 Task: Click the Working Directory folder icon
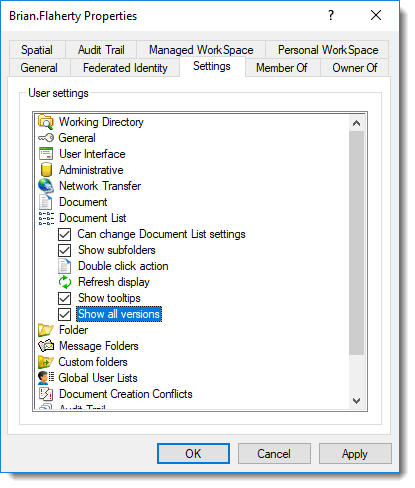click(x=46, y=122)
